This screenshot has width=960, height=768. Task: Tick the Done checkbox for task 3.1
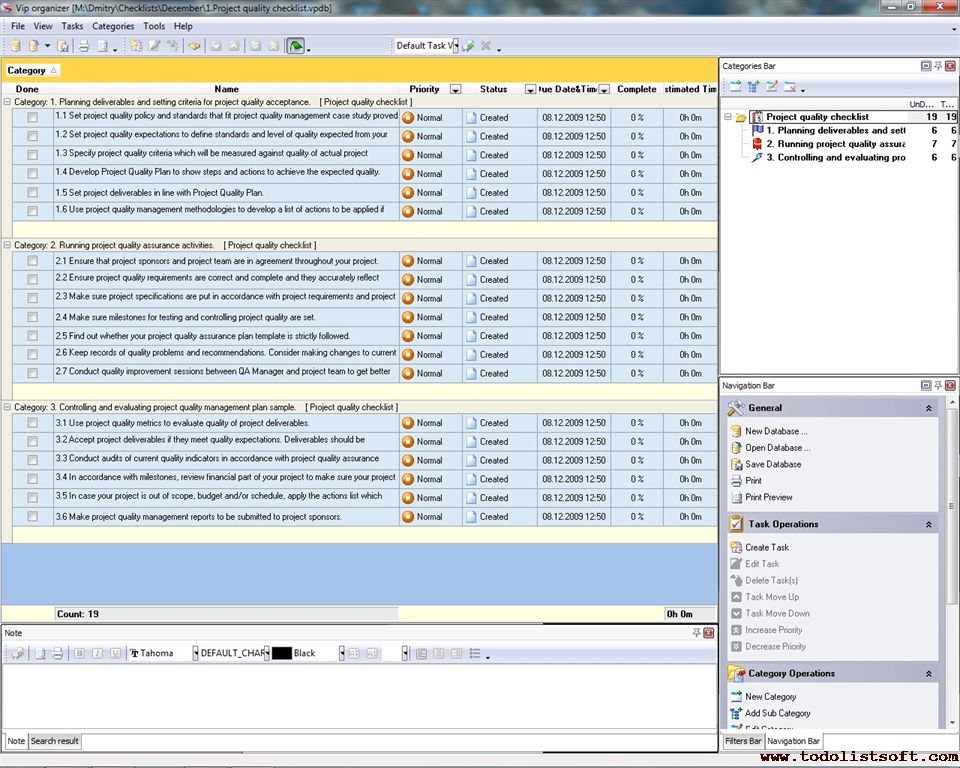(x=32, y=423)
